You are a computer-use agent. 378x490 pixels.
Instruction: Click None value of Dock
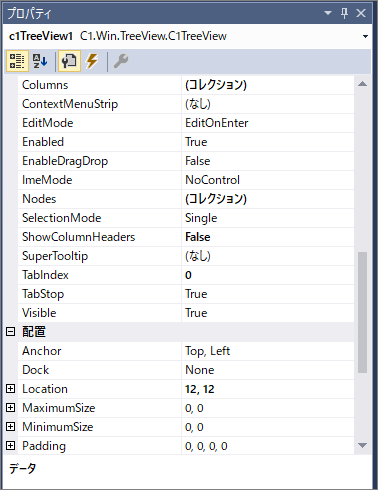[200, 370]
